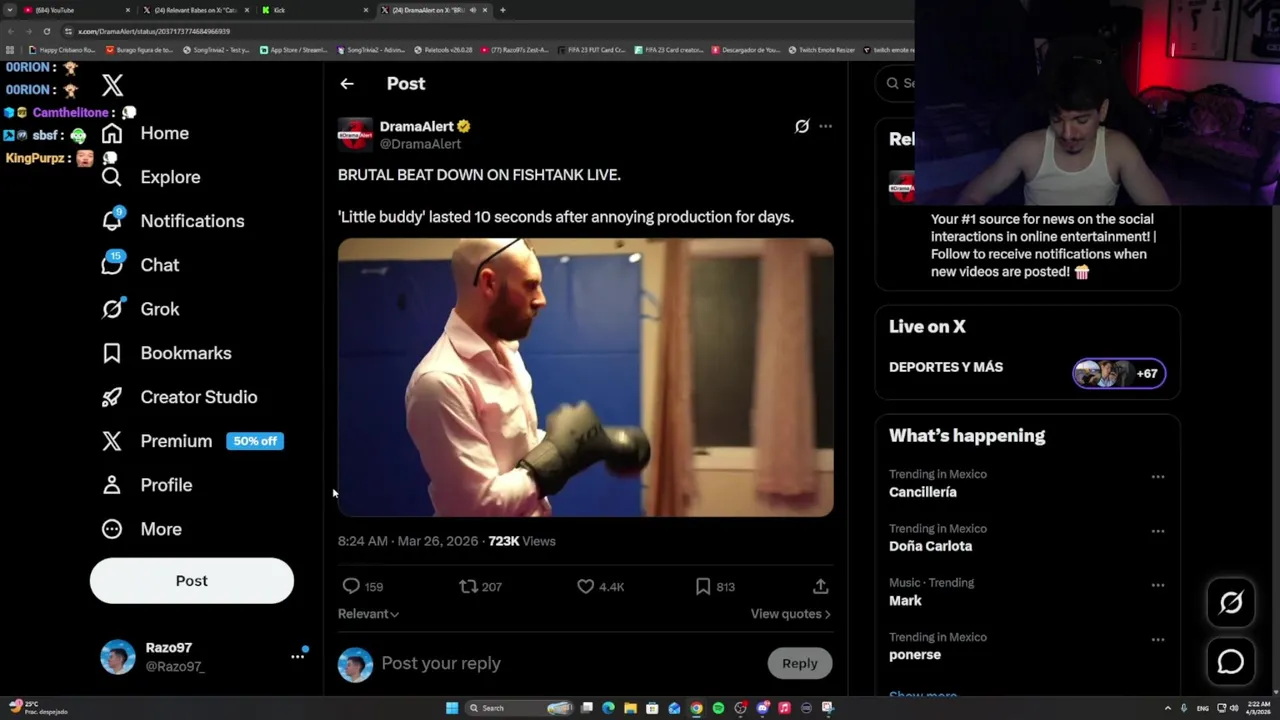Open Discord from the taskbar
Screen dimensions: 1280x720
(x=762, y=708)
